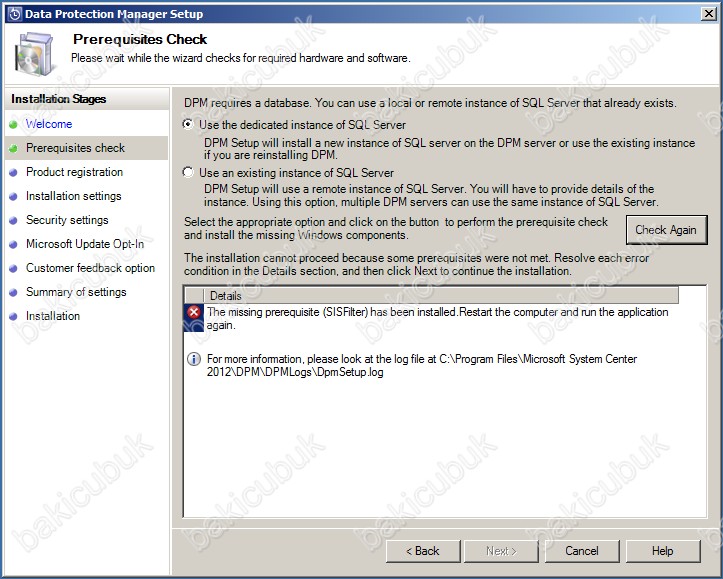Viewport: 723px width, 579px height.
Task: Select the Product registration stage
Action: 74,172
